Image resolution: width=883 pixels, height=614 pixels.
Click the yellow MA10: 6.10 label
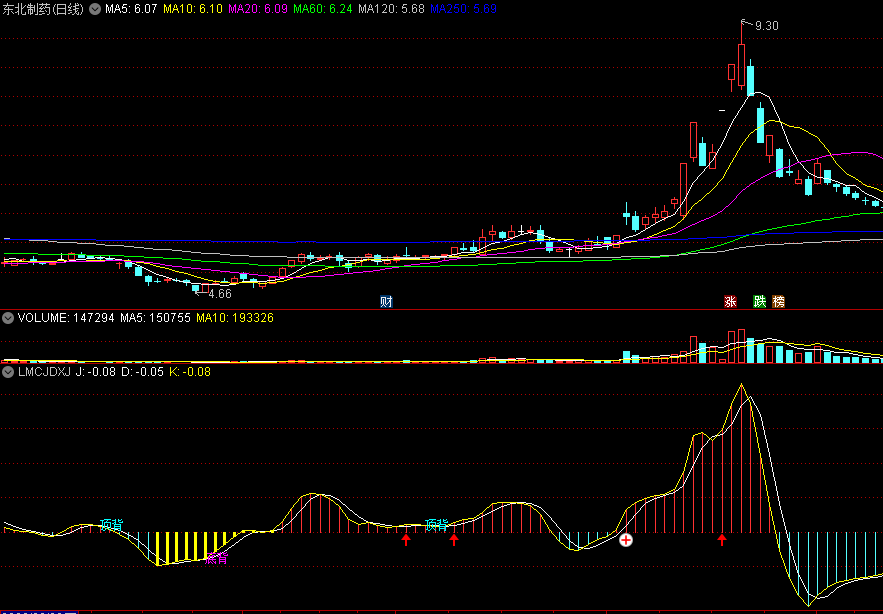193,9
